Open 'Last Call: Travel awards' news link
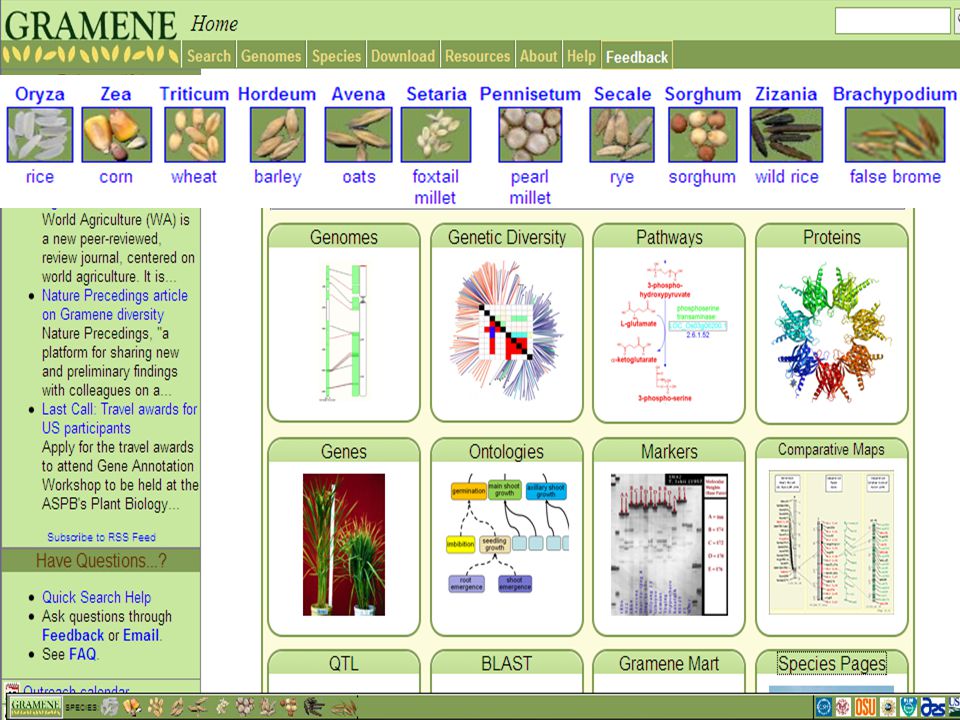Image resolution: width=960 pixels, height=720 pixels. coord(119,419)
